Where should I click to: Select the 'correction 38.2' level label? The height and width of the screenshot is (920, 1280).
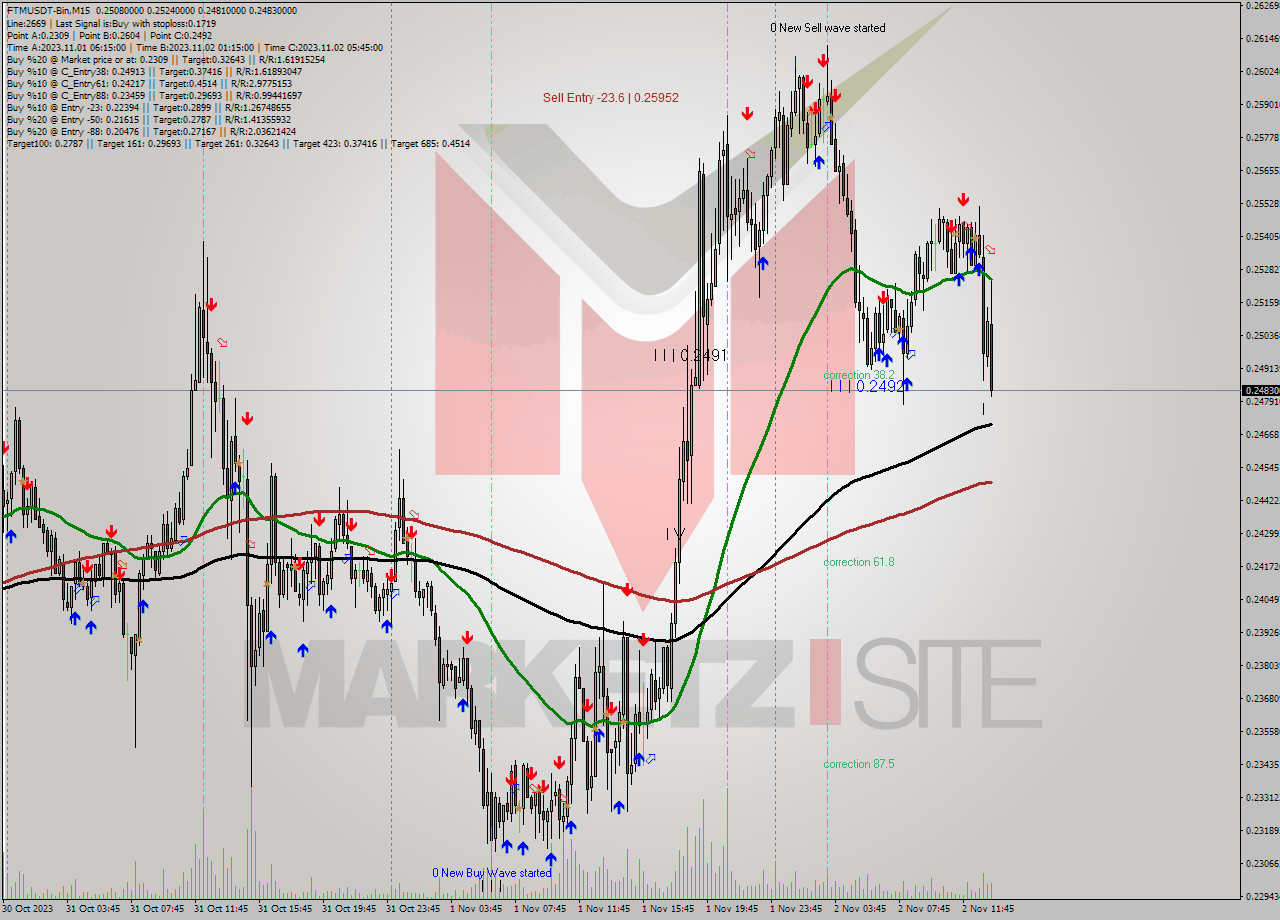(x=859, y=375)
